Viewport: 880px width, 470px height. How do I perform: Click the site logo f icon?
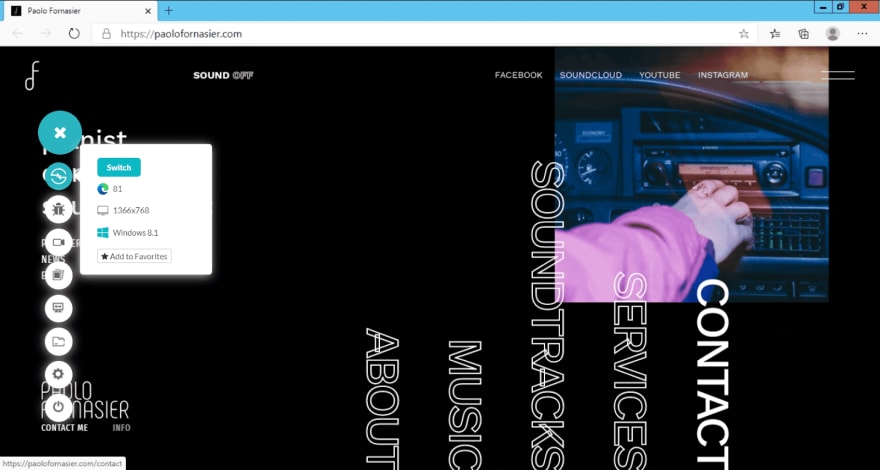click(x=32, y=75)
